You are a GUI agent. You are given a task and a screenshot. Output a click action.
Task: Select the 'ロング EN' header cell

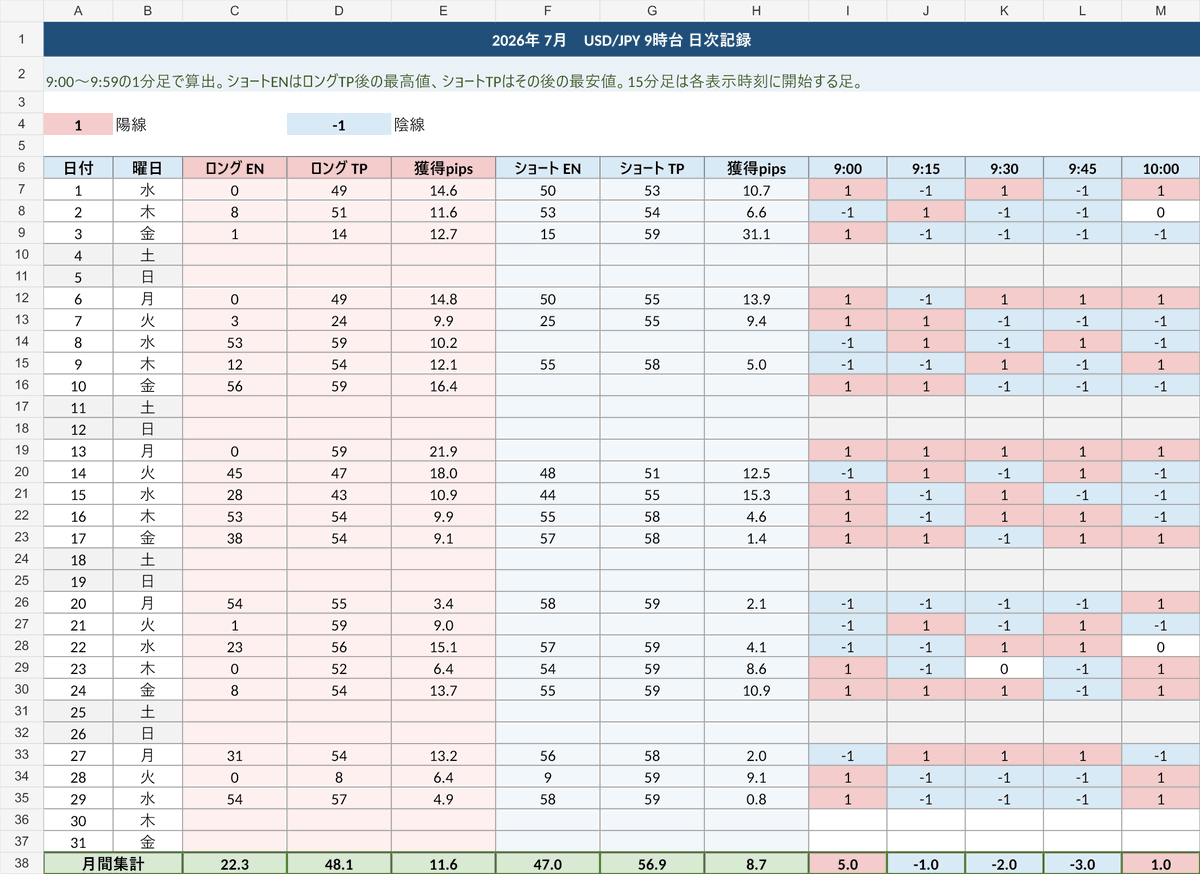coord(235,168)
